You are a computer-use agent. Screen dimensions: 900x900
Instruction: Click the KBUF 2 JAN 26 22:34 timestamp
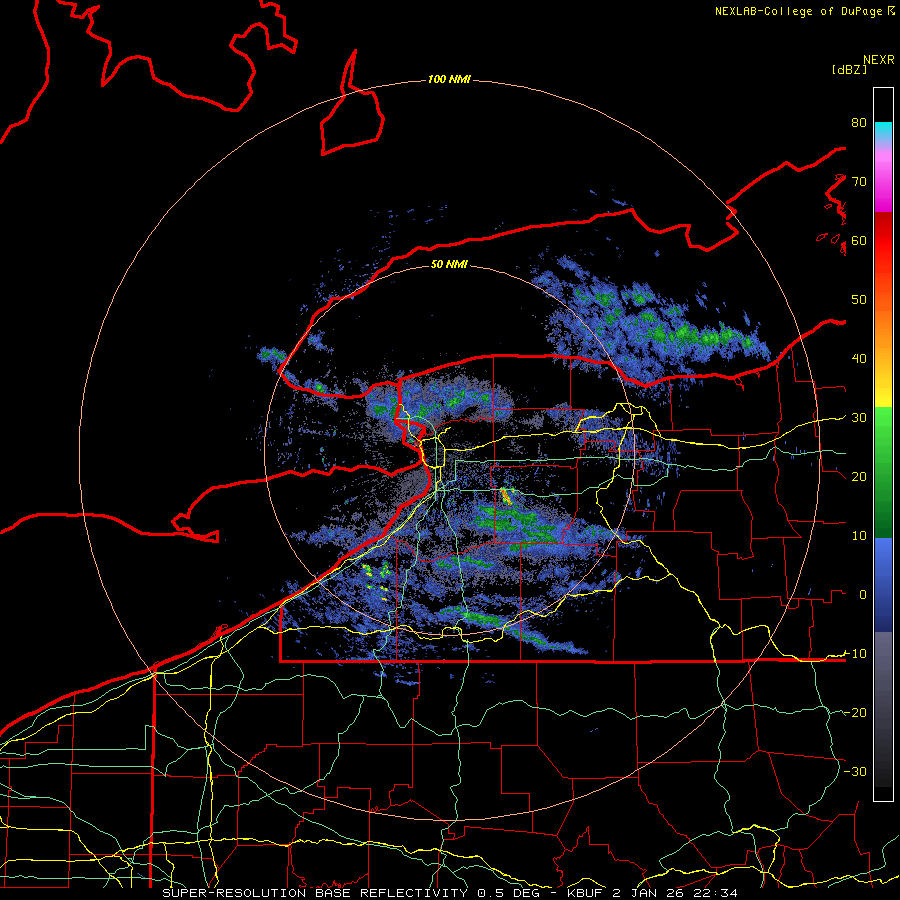(652, 893)
